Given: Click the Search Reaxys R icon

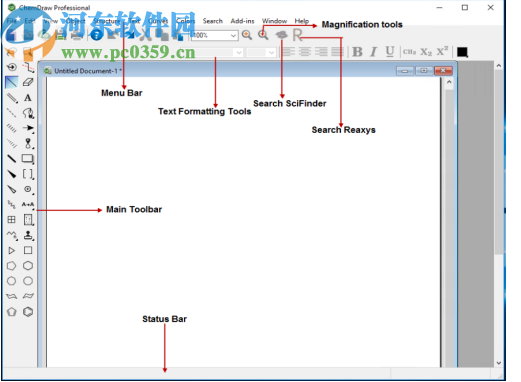Looking at the screenshot, I should point(297,35).
